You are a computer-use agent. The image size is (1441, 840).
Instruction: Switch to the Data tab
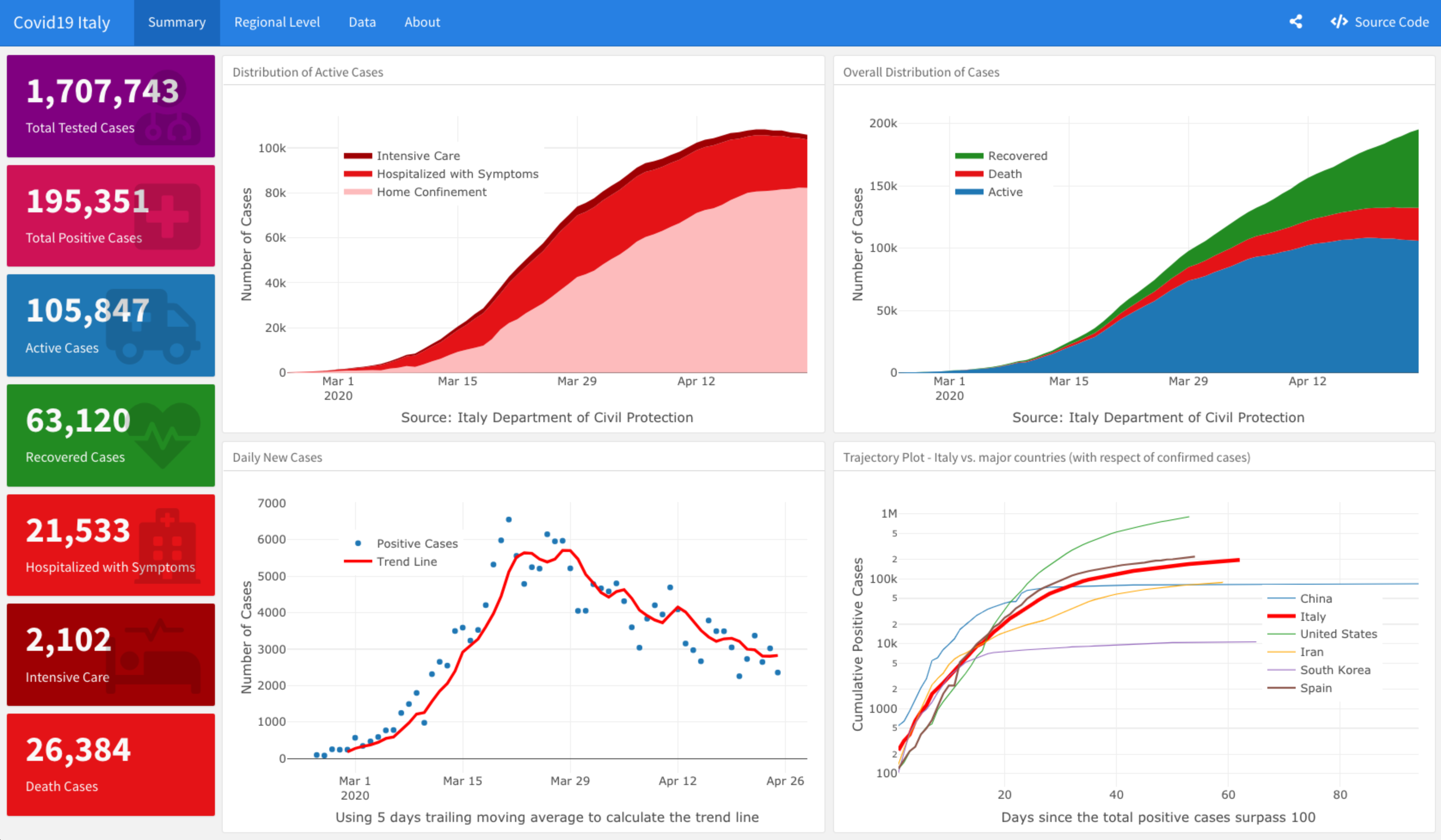pyautogui.click(x=362, y=22)
